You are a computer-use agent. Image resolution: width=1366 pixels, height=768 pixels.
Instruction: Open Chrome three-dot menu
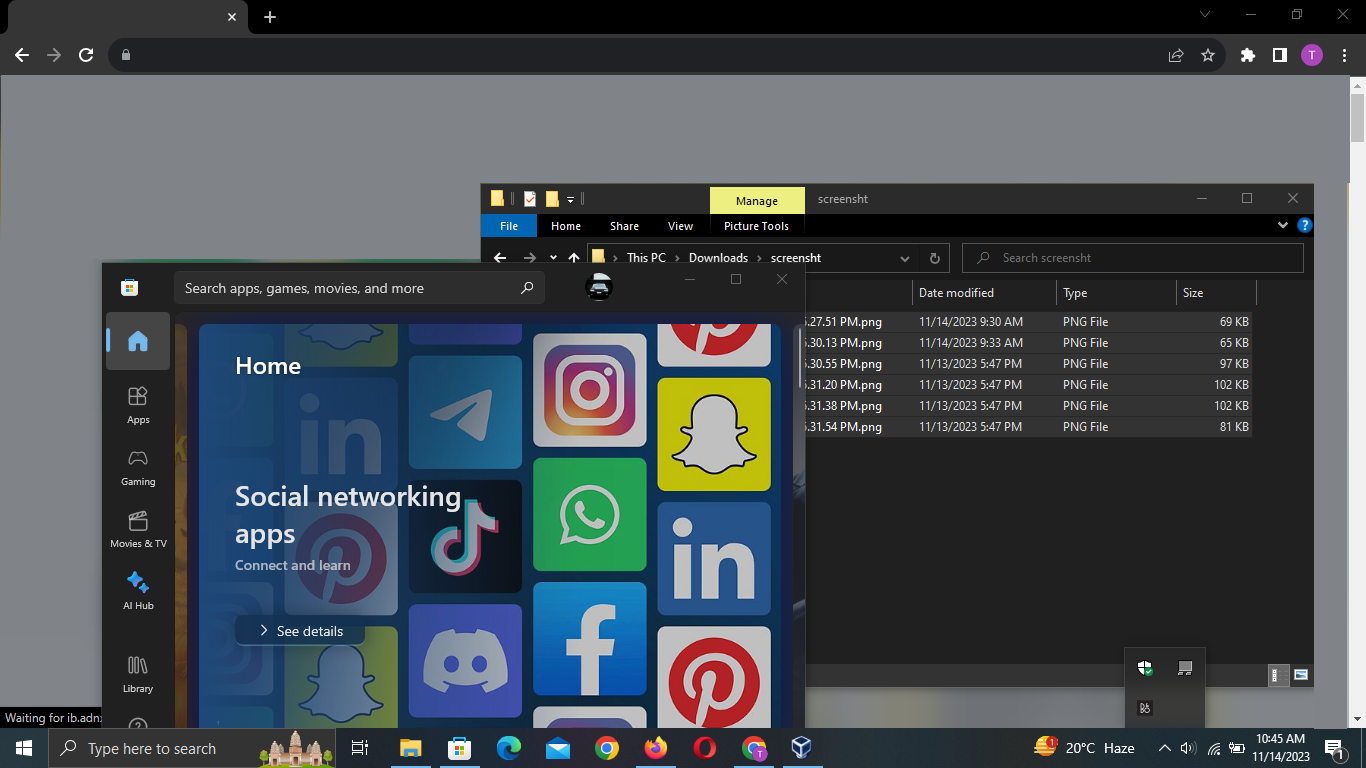click(1344, 55)
